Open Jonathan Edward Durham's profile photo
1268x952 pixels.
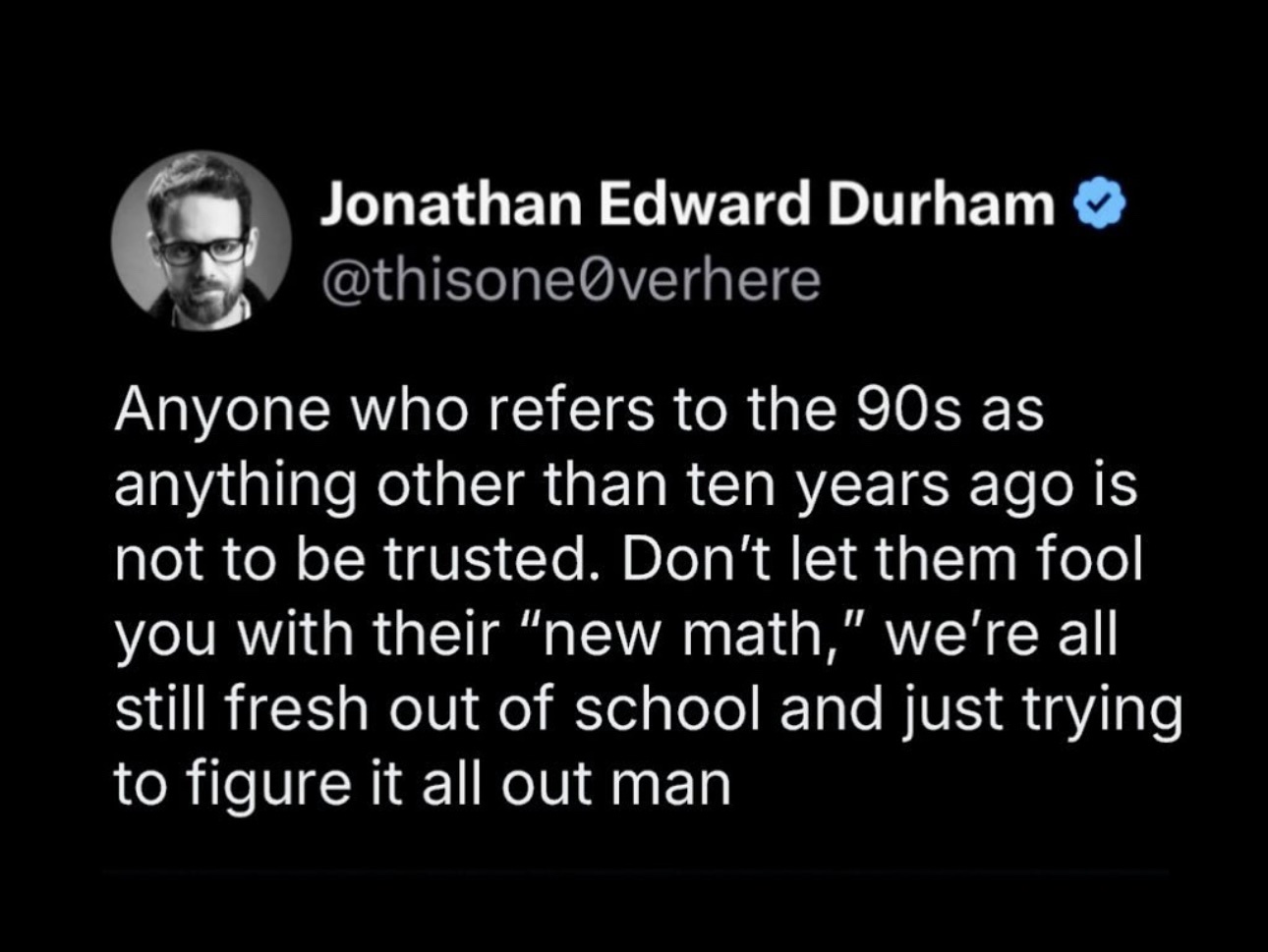click(x=202, y=240)
